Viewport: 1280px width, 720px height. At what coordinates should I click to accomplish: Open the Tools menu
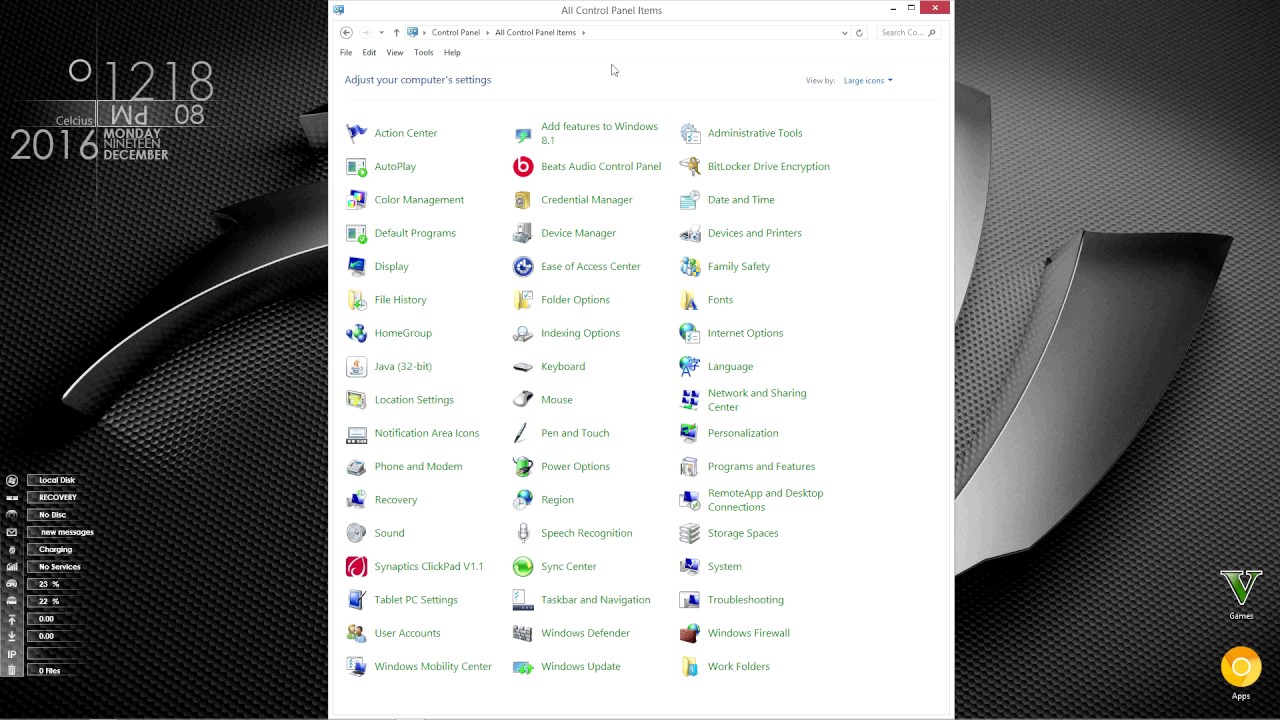pyautogui.click(x=424, y=52)
